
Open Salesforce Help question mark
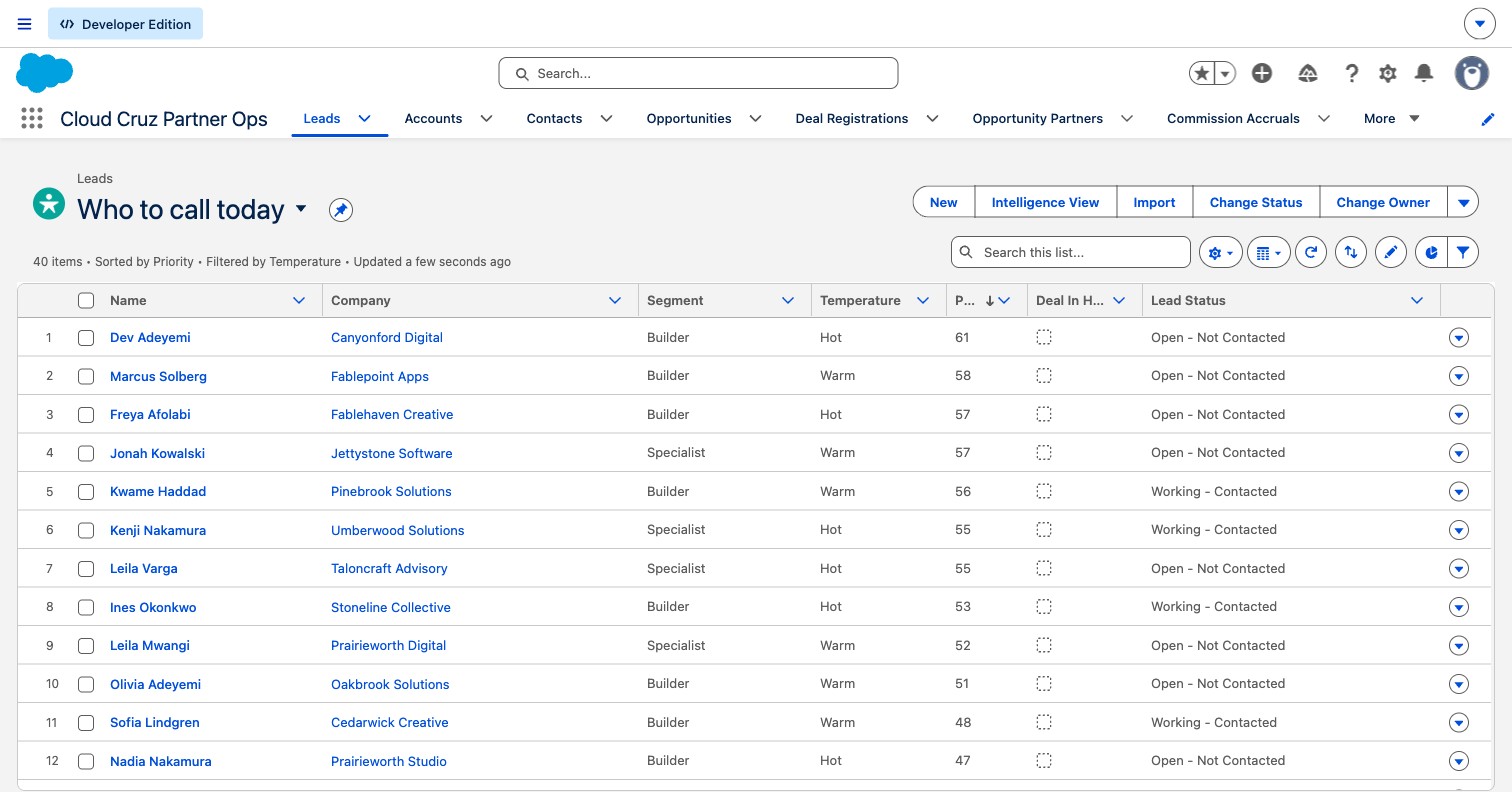point(1352,73)
